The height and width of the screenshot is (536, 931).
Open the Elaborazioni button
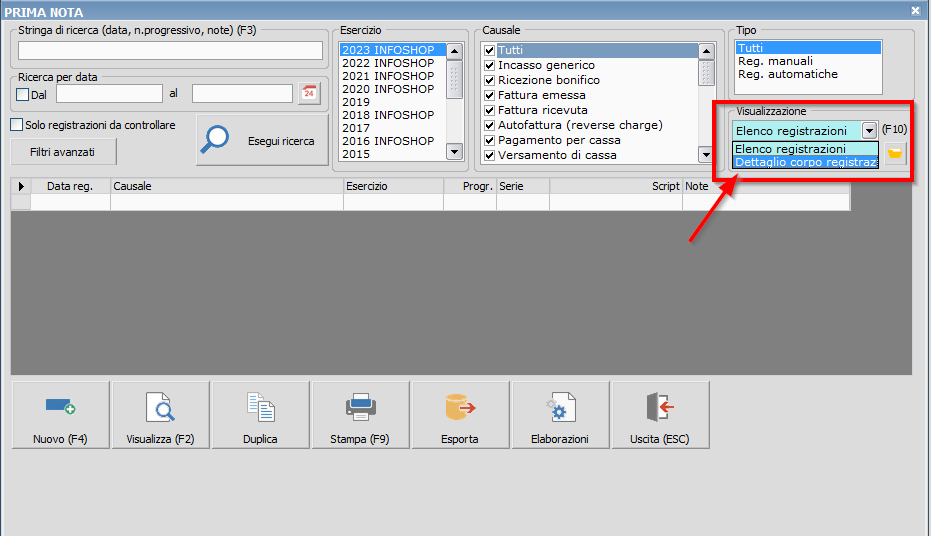tap(560, 415)
